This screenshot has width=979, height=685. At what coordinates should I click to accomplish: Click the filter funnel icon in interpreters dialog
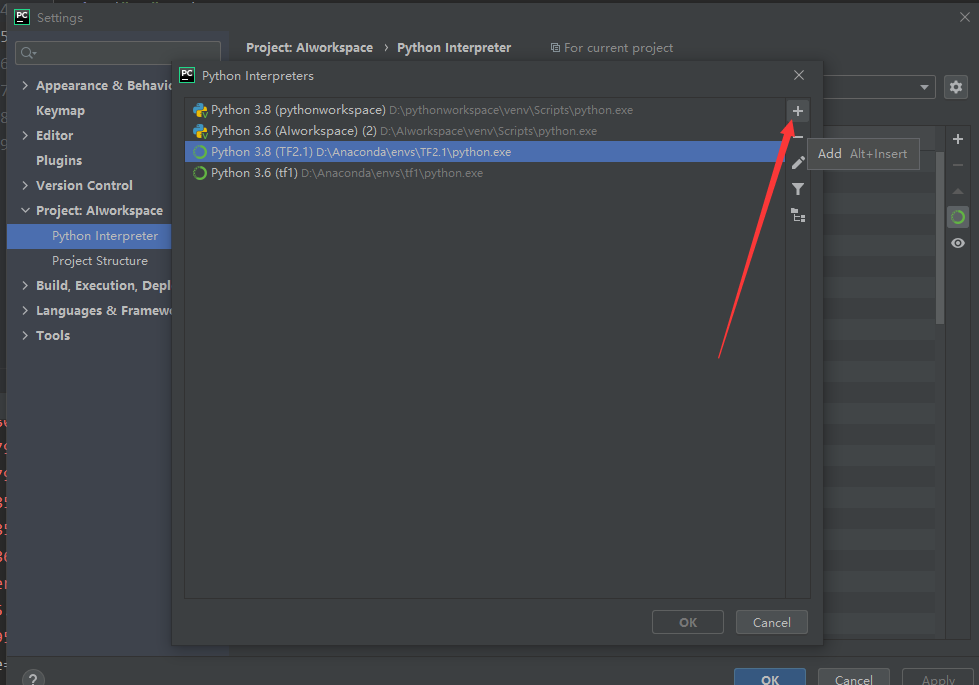point(798,189)
